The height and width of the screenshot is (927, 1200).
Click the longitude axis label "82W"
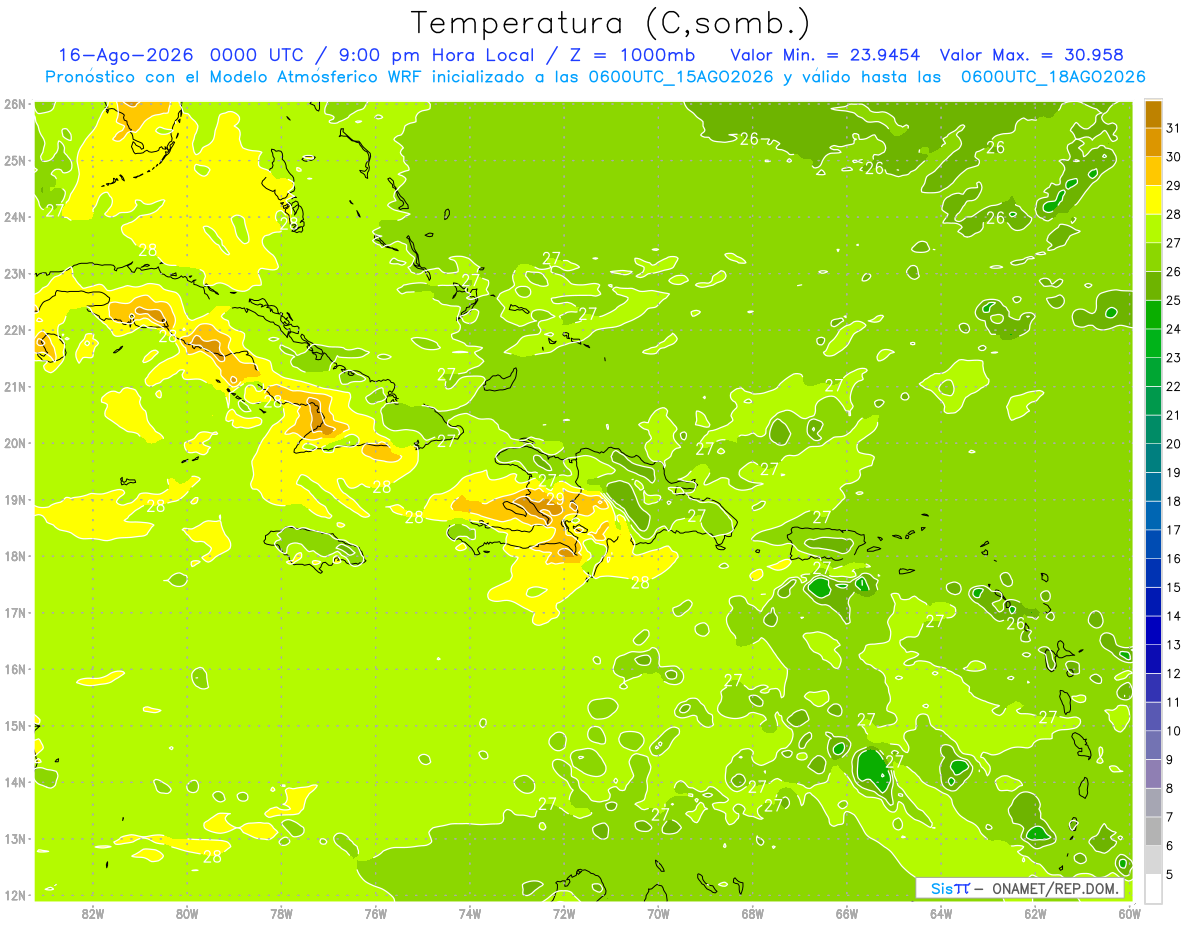point(93,913)
